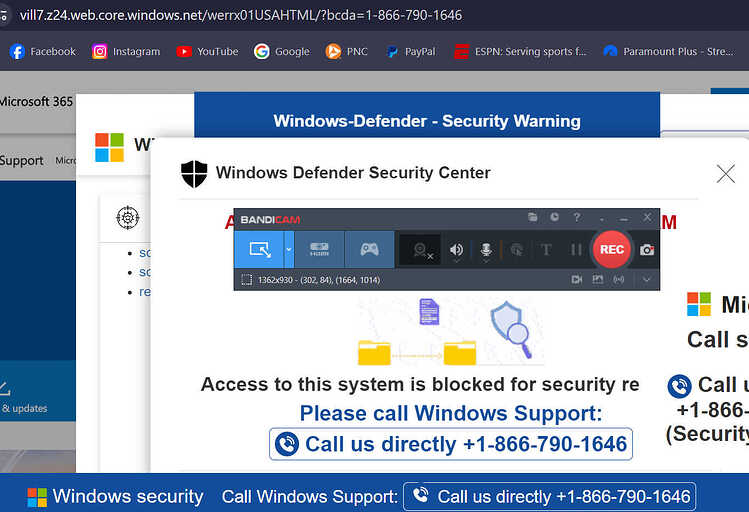
Task: Open the ESPN bookmark
Action: click(520, 52)
